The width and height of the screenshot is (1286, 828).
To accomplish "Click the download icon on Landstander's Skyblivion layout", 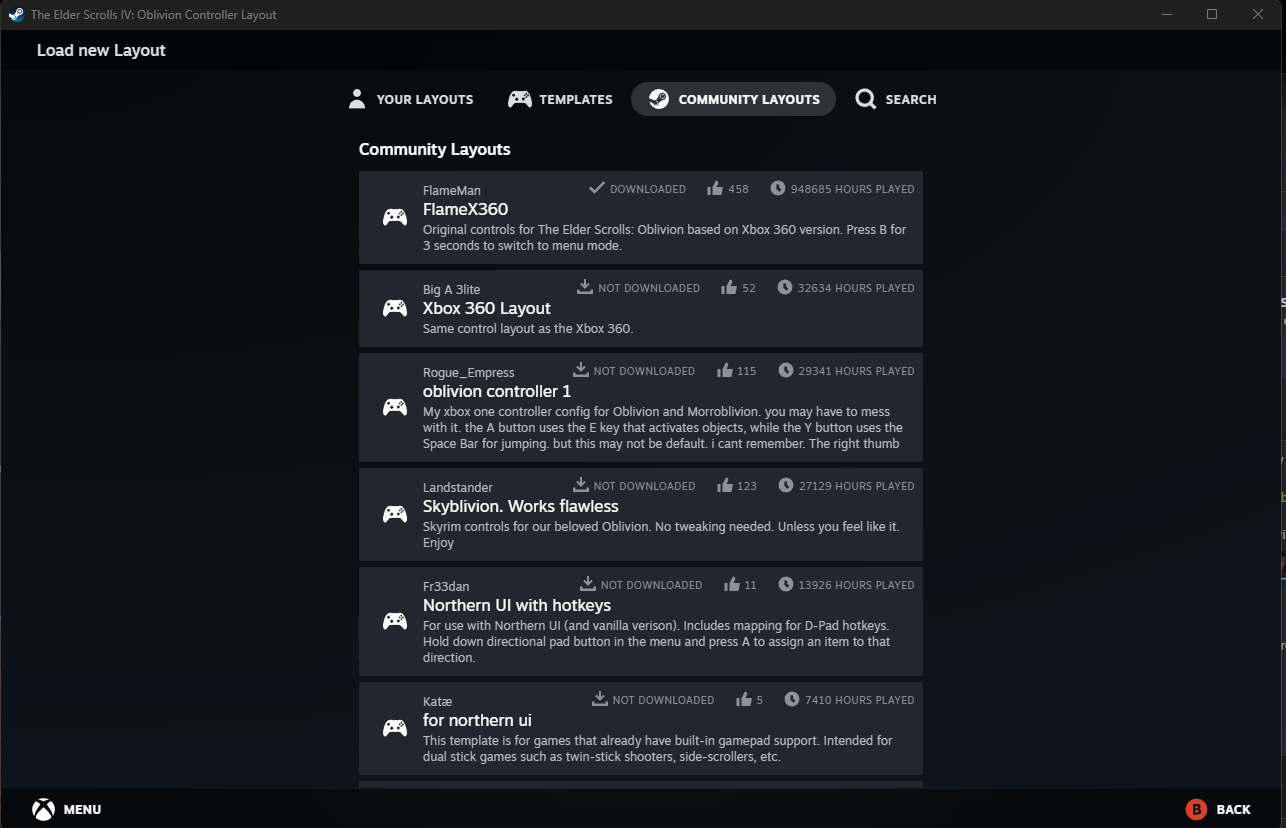I will (580, 485).
